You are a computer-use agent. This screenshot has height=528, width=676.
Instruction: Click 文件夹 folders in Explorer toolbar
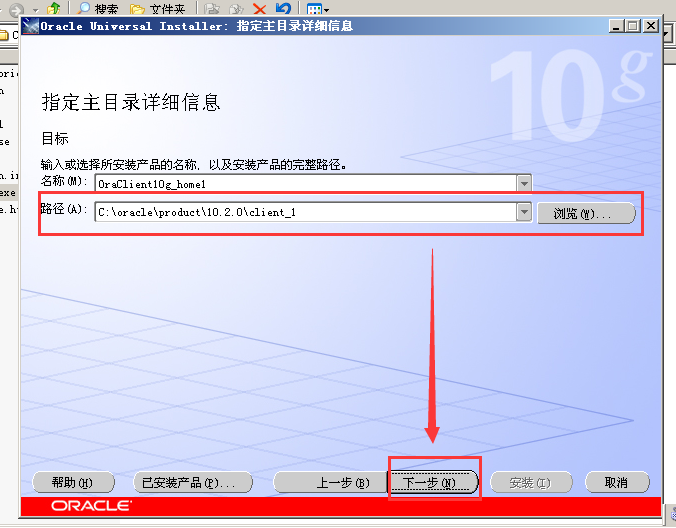tap(158, 7)
